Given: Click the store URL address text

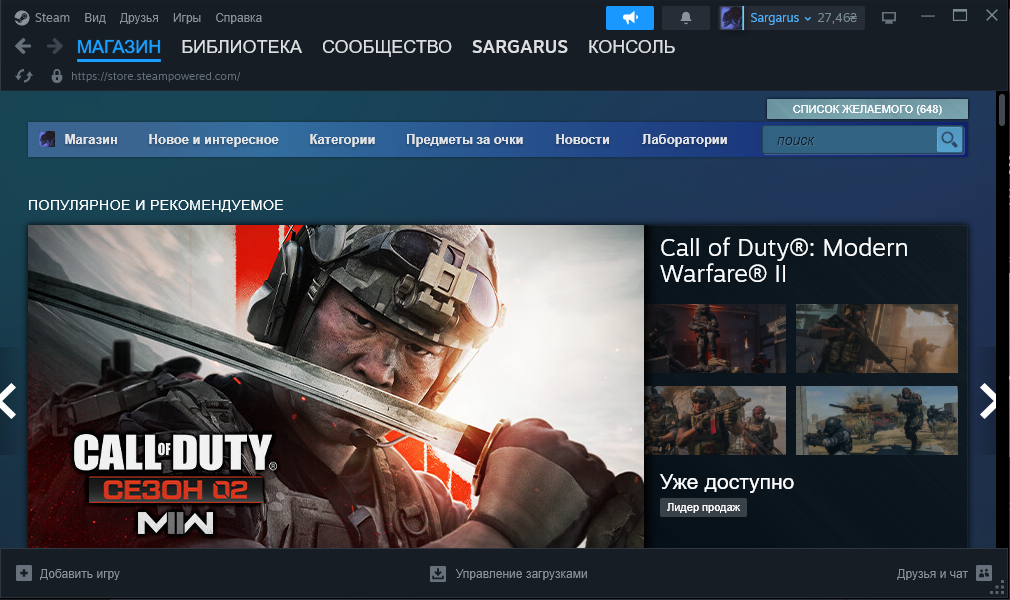Looking at the screenshot, I should (155, 76).
